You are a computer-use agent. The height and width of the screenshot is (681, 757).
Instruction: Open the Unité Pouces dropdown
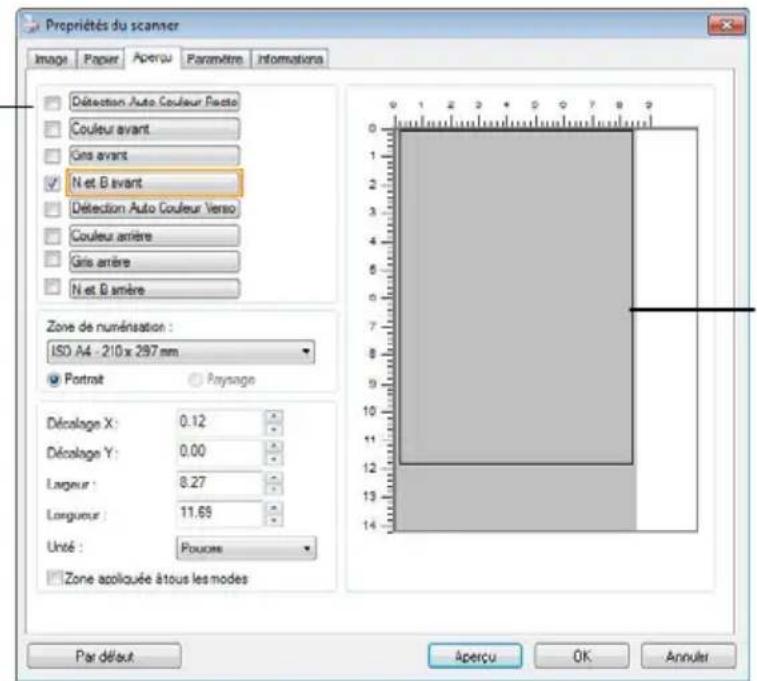click(246, 548)
